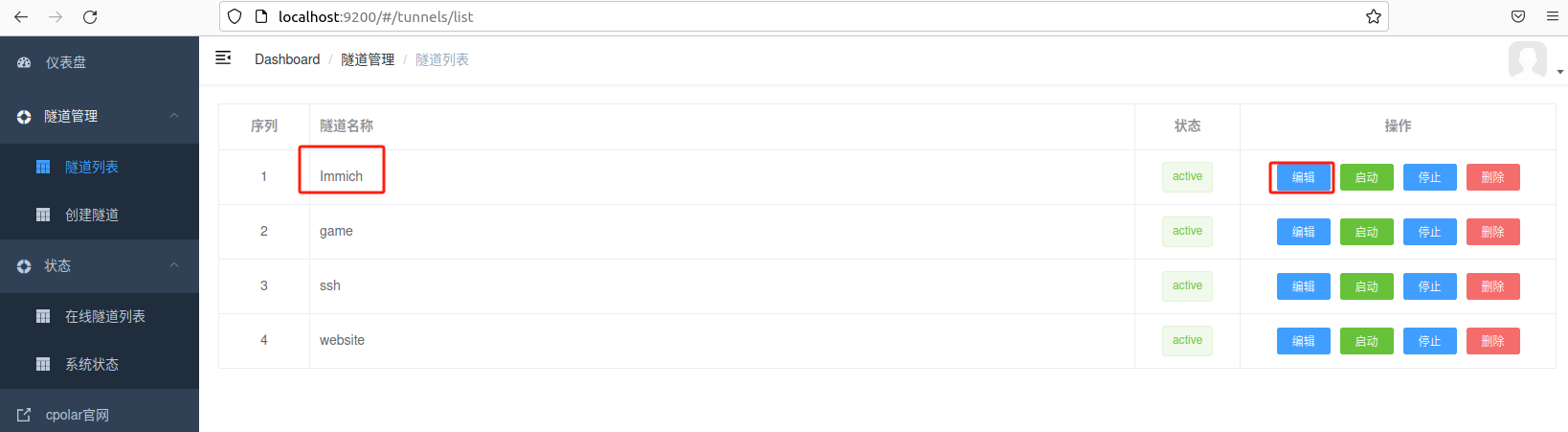Click the Pocket save icon
Viewport: 1568px width, 432px height.
[x=1518, y=16]
